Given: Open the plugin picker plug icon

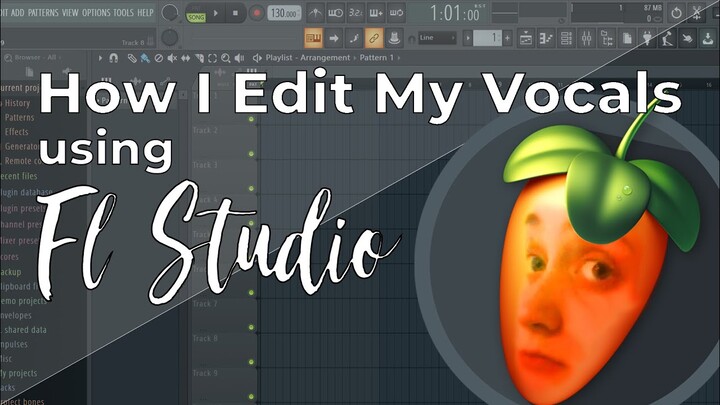Looking at the screenshot, I should (647, 39).
